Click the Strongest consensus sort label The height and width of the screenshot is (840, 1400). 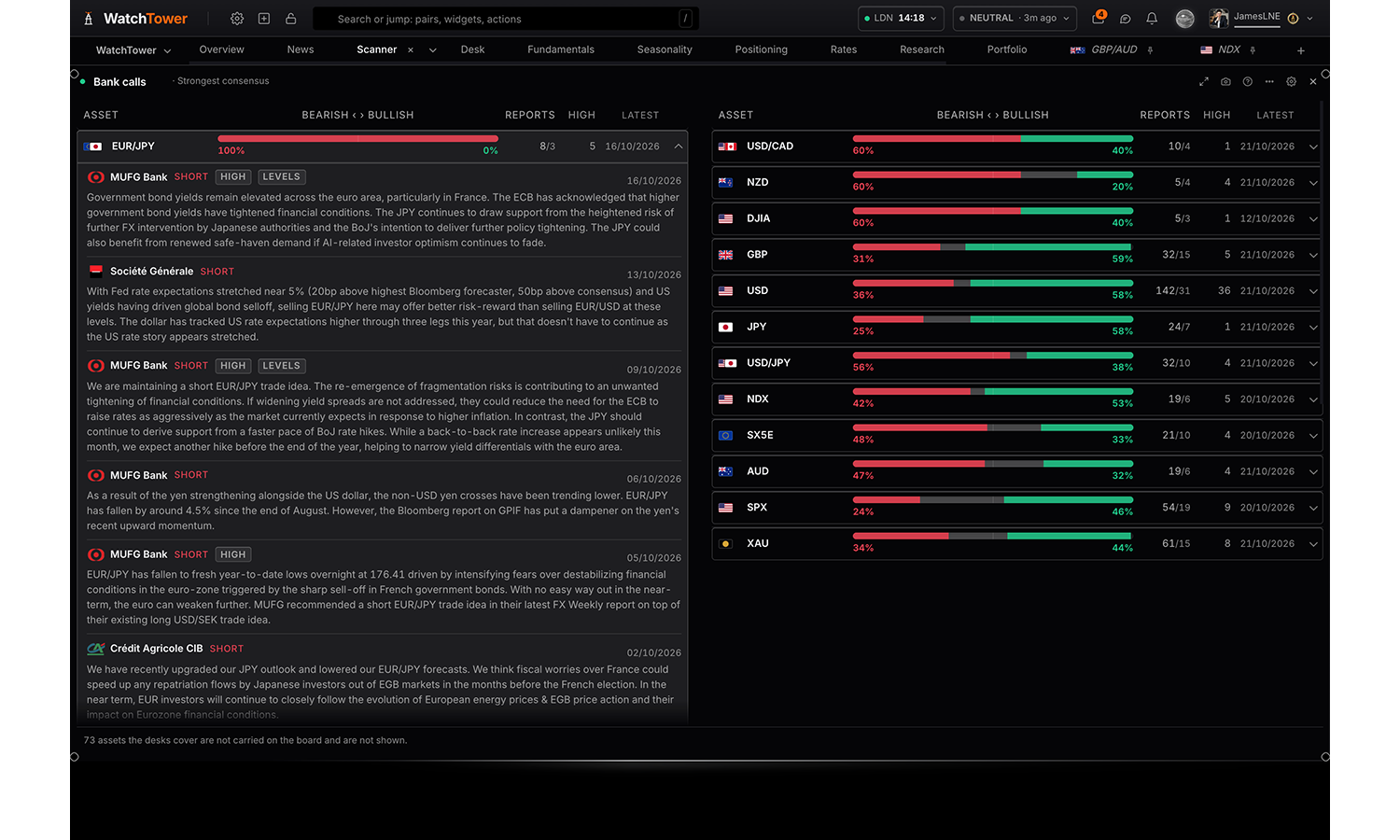pyautogui.click(x=223, y=81)
